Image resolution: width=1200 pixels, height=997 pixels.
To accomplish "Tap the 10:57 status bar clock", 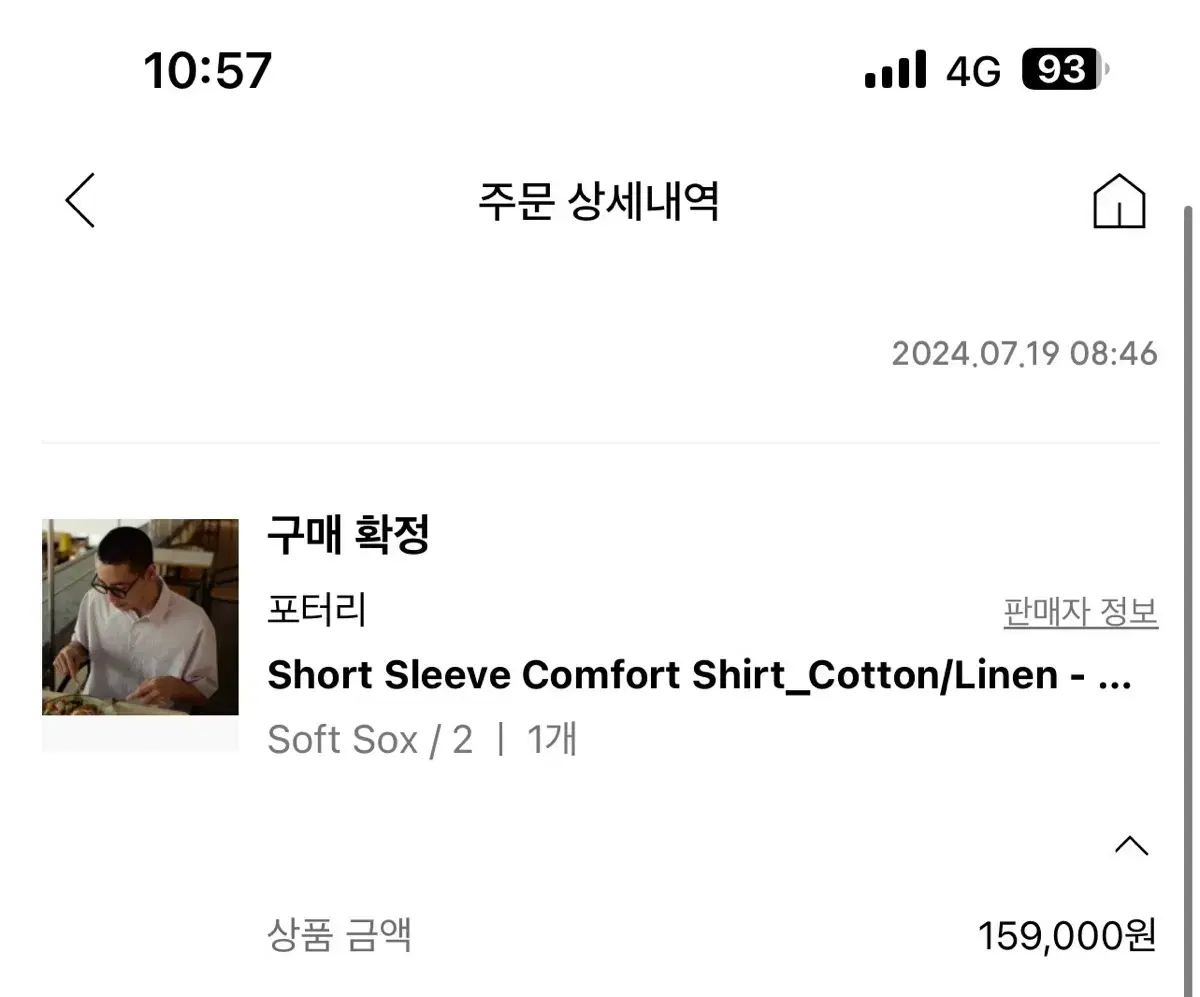I will click(208, 71).
